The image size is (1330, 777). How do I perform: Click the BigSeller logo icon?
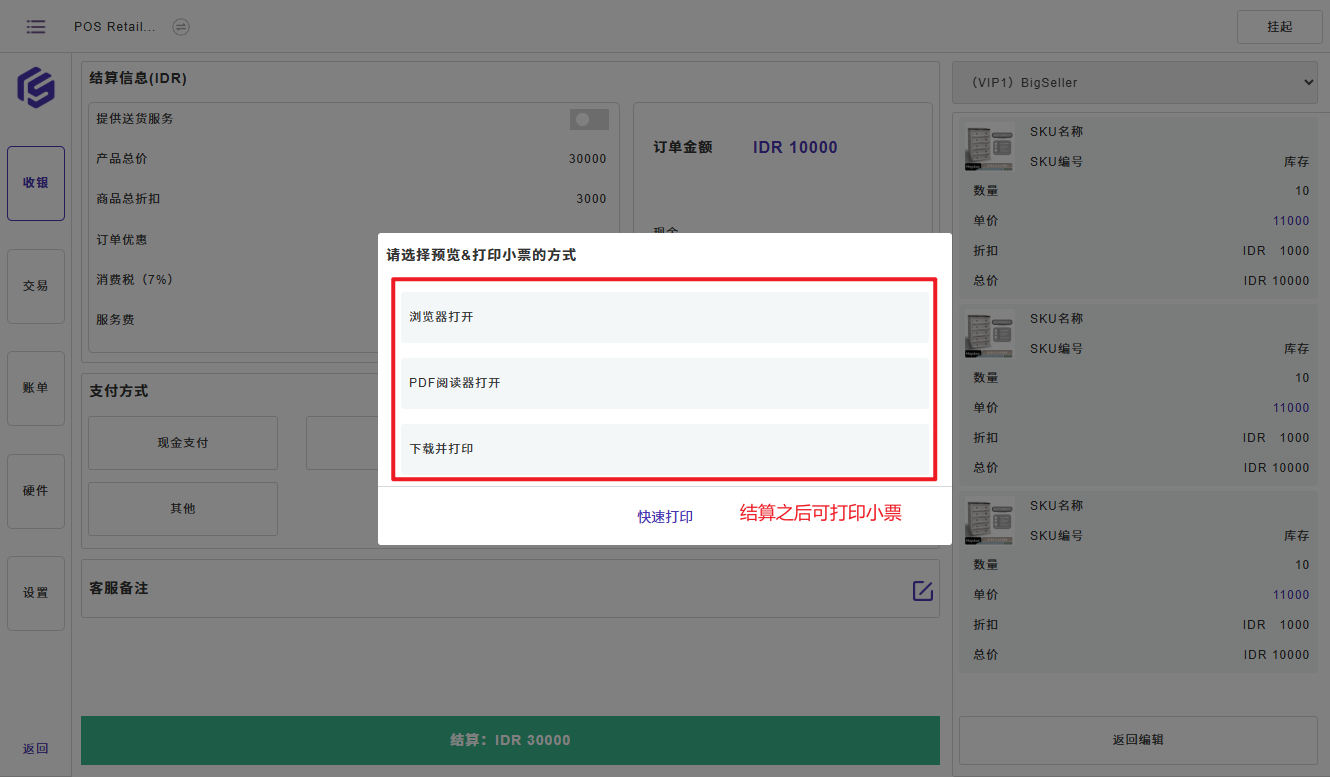[36, 87]
